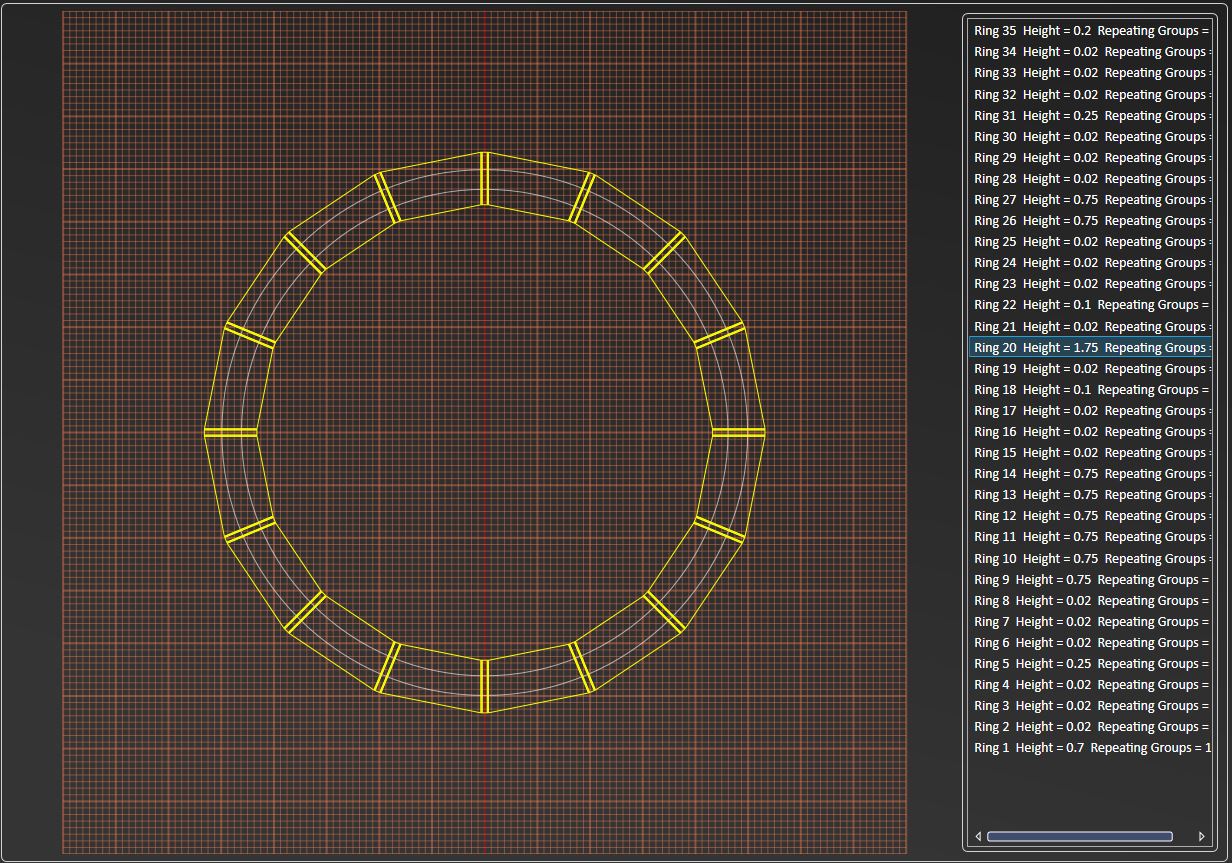1232x863 pixels.
Task: Click the rightmost yellow divider on the ring
Action: 738,432
